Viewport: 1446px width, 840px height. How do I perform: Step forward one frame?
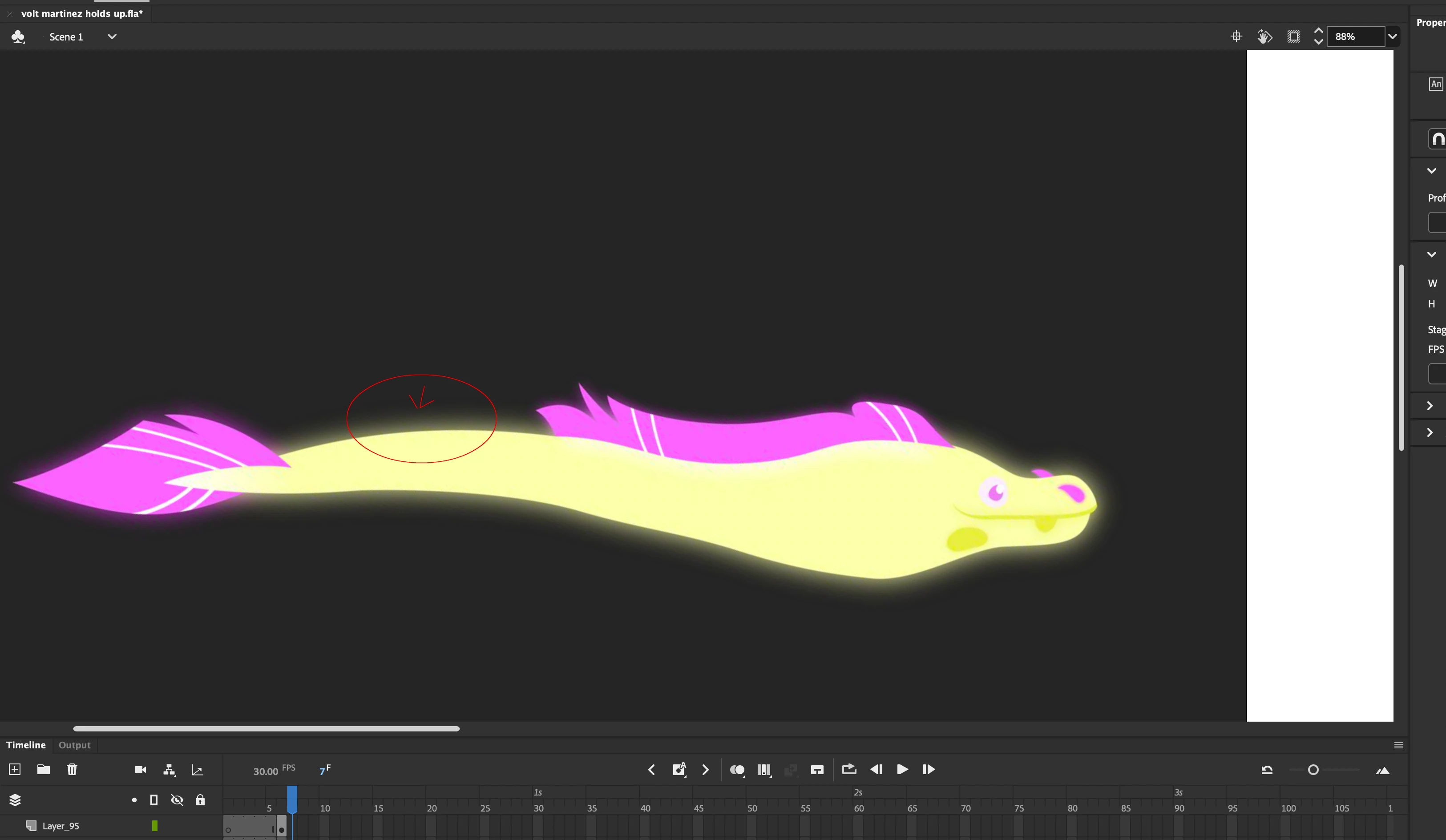tap(929, 769)
